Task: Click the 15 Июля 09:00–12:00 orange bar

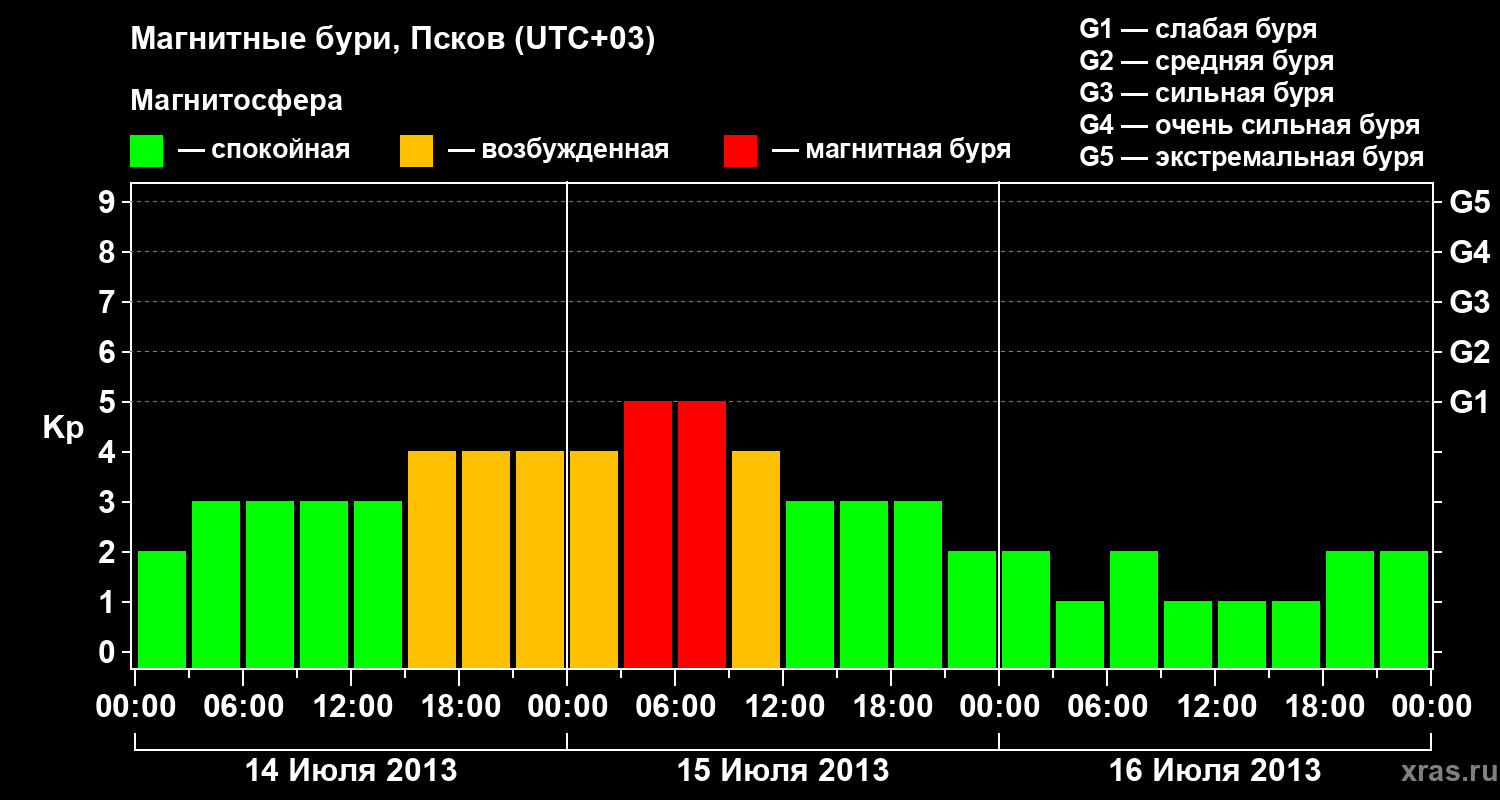Action: pyautogui.click(x=756, y=559)
